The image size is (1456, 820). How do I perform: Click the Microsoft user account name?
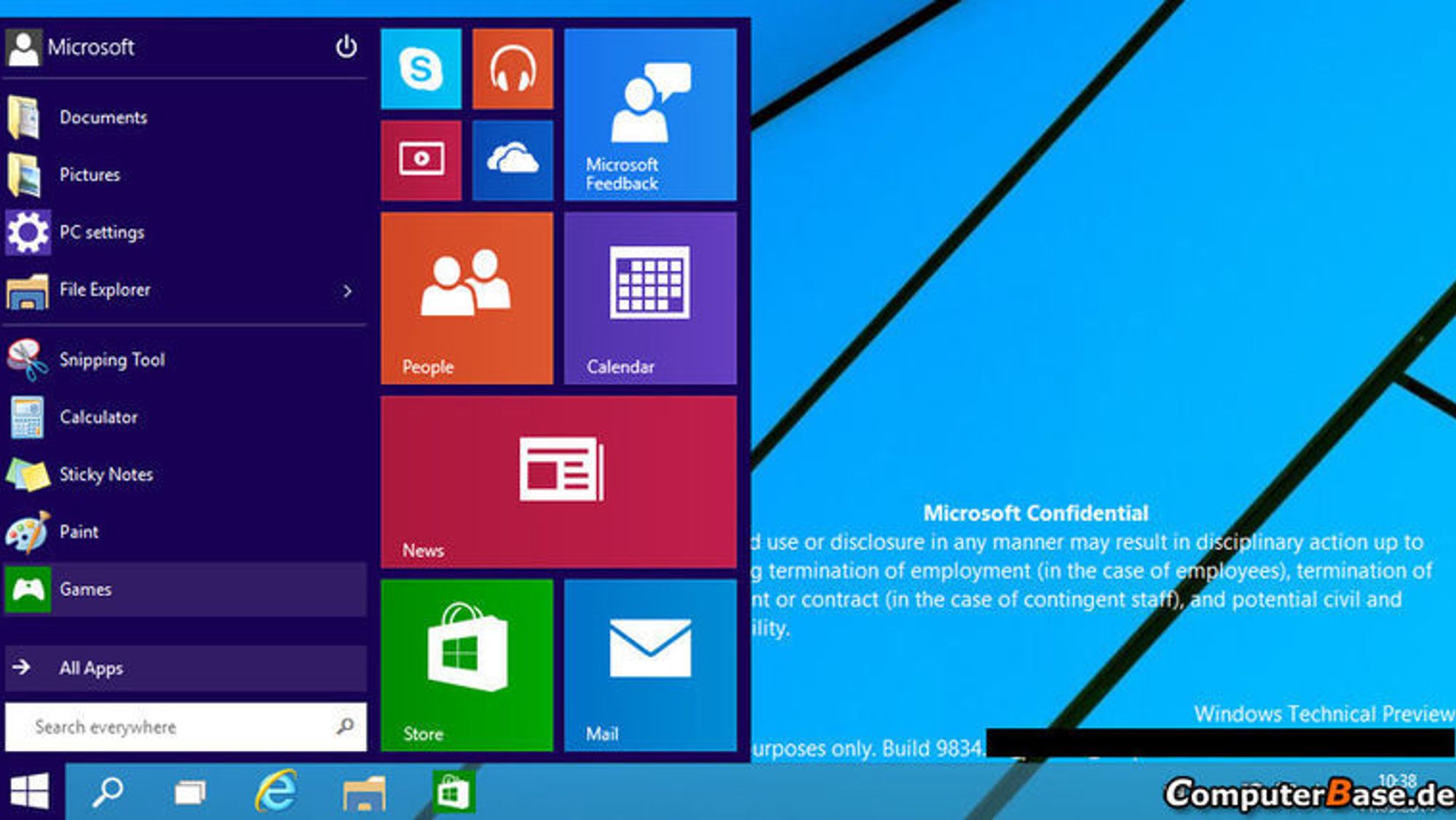click(x=92, y=47)
